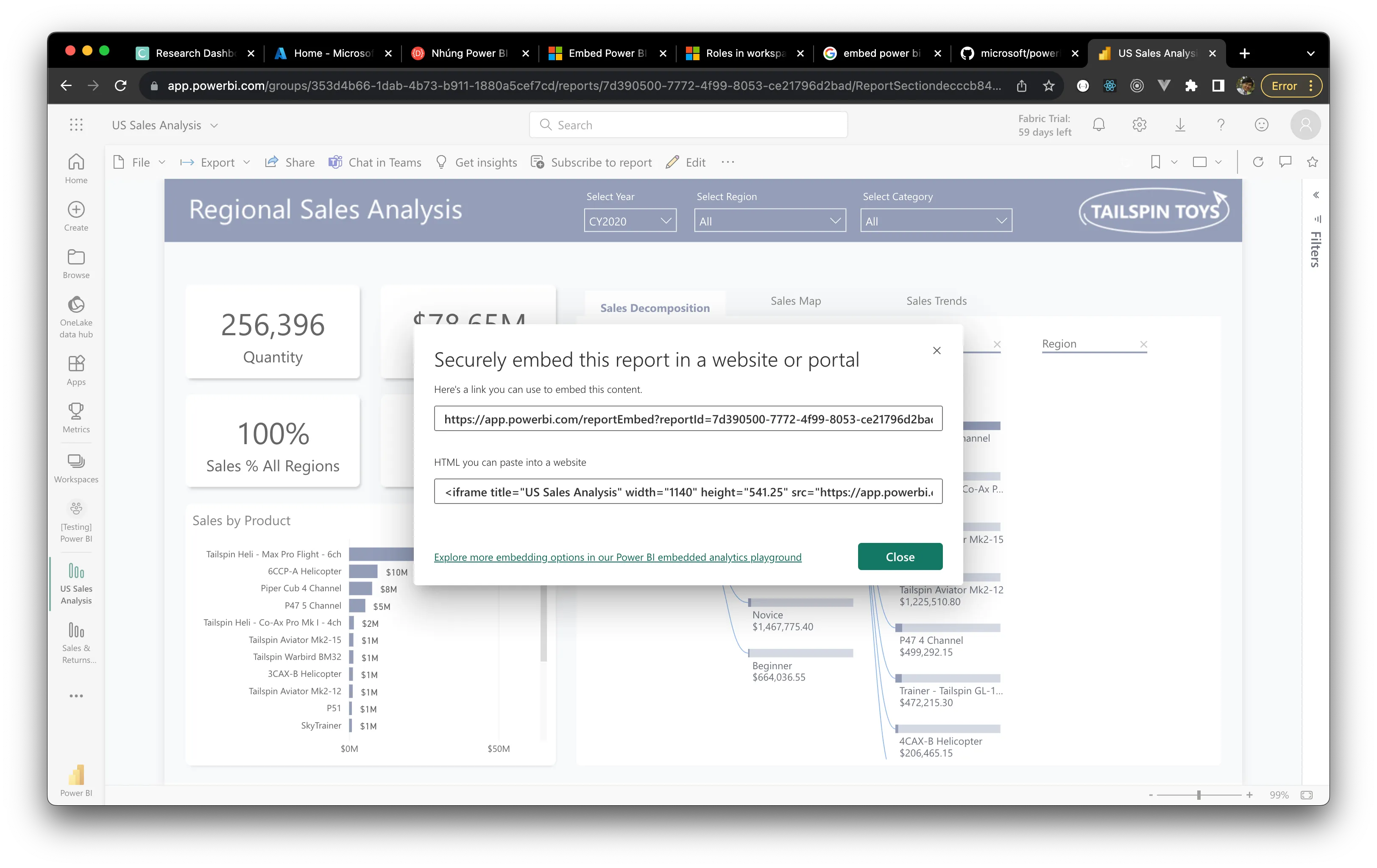Image resolution: width=1377 pixels, height=868 pixels.
Task: Close the secure embed dialog
Action: 900,556
